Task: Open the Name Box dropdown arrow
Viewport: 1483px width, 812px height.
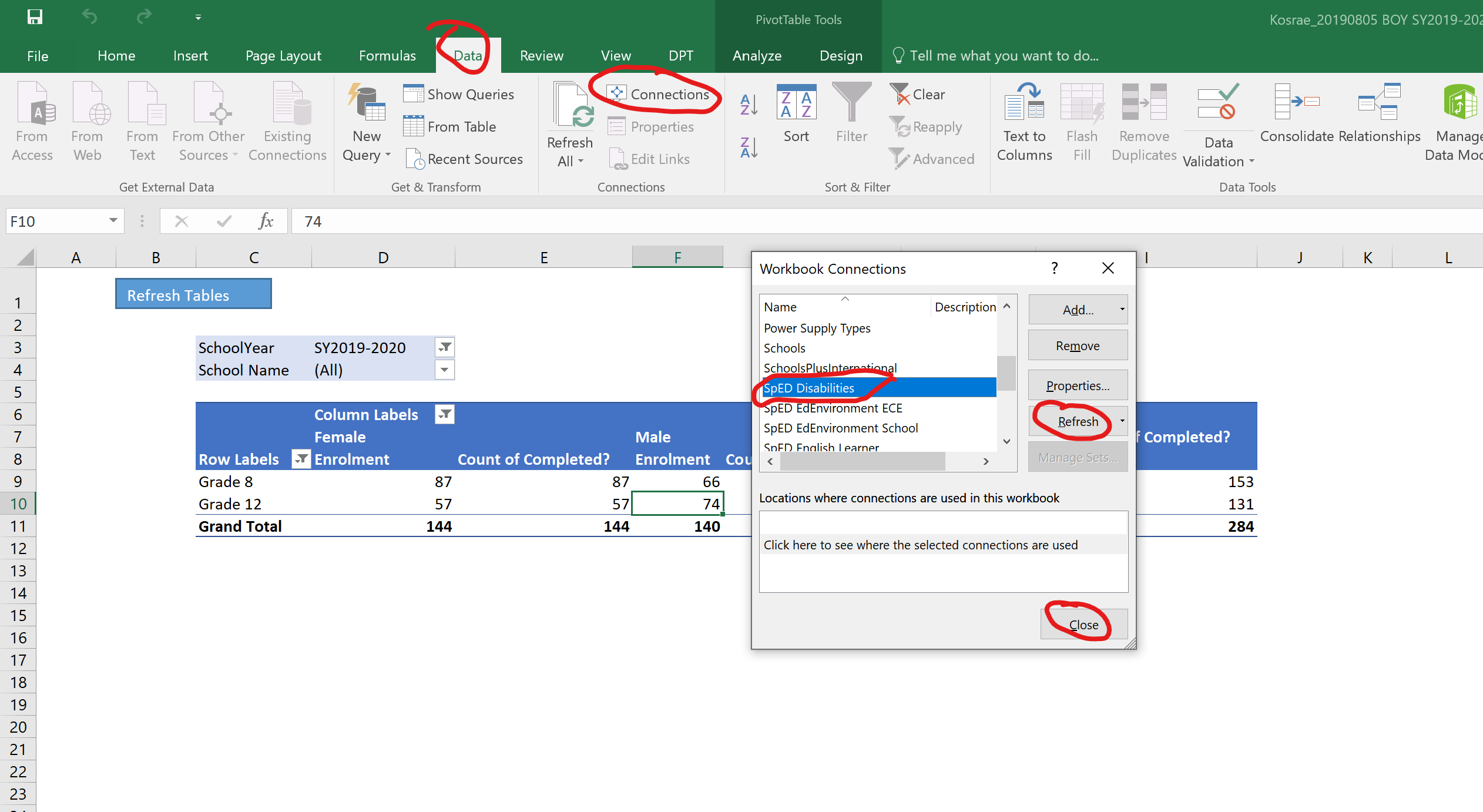Action: tap(113, 221)
